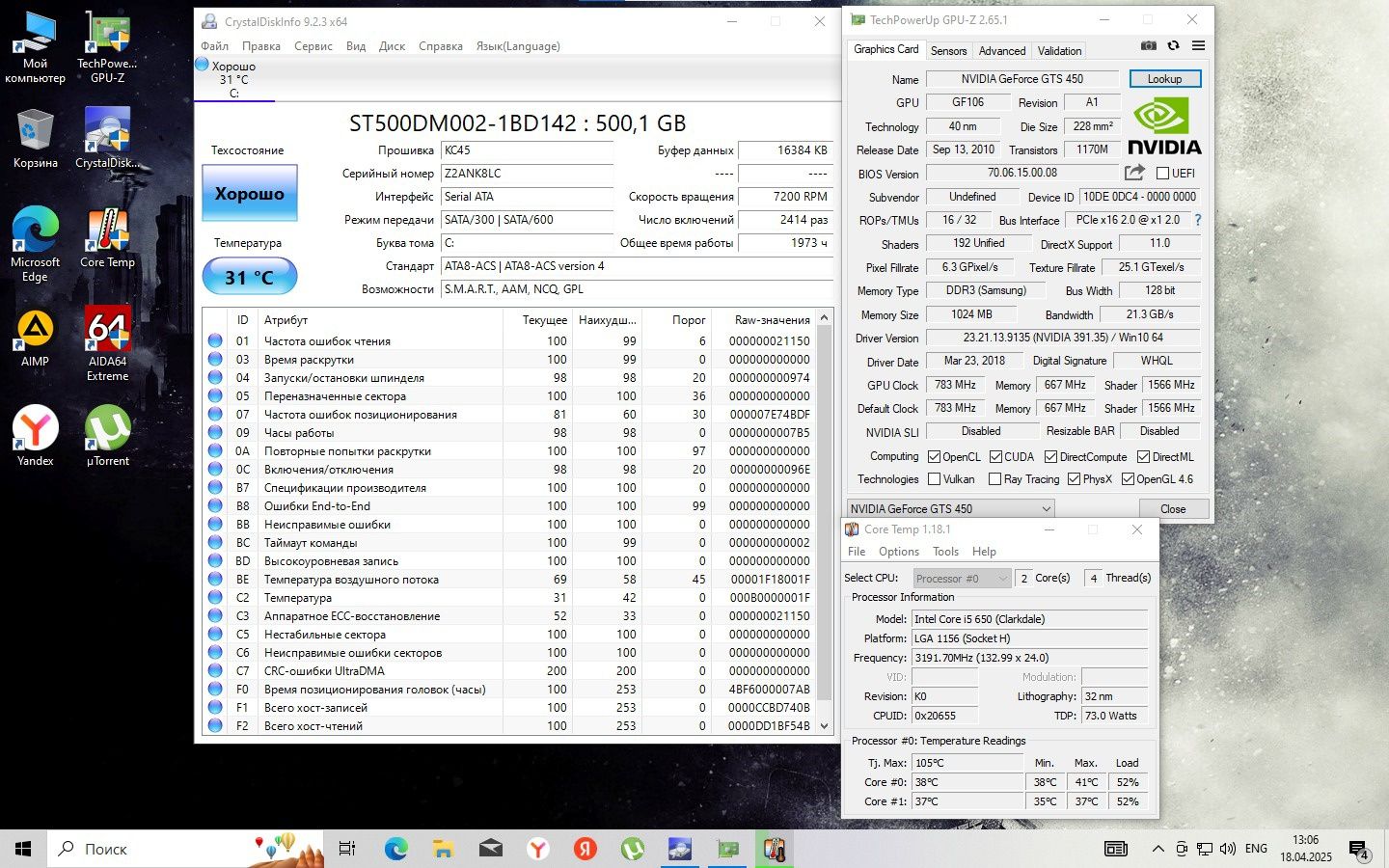Click the GPU-Z Close button
The width and height of the screenshot is (1389, 868).
(1173, 509)
